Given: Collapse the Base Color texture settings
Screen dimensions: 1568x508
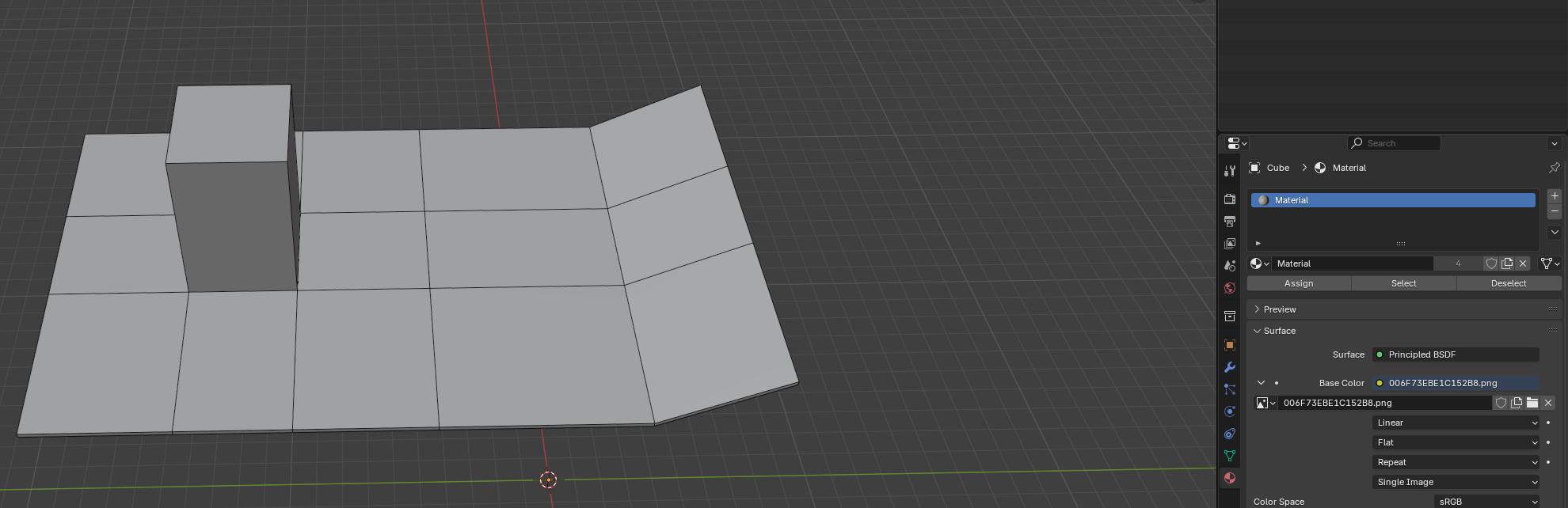Looking at the screenshot, I should [x=1261, y=383].
